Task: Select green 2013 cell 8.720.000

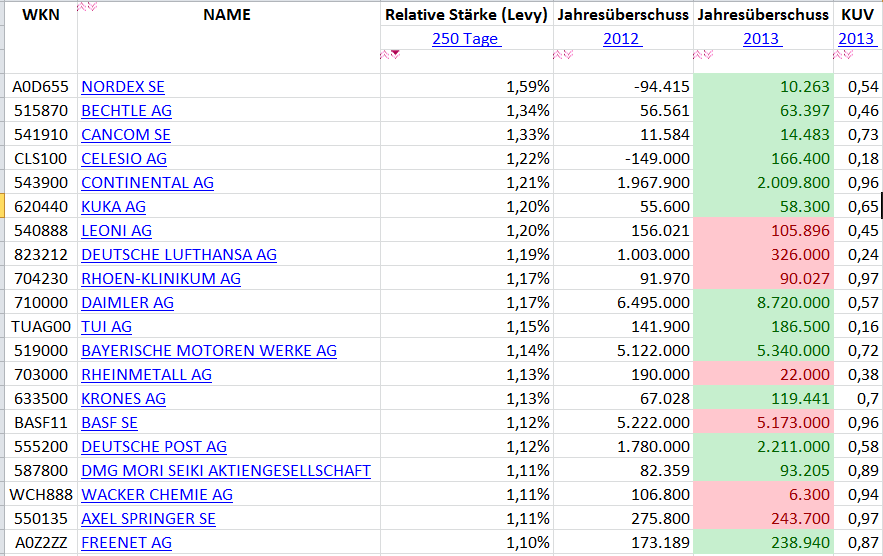Action: [764, 303]
